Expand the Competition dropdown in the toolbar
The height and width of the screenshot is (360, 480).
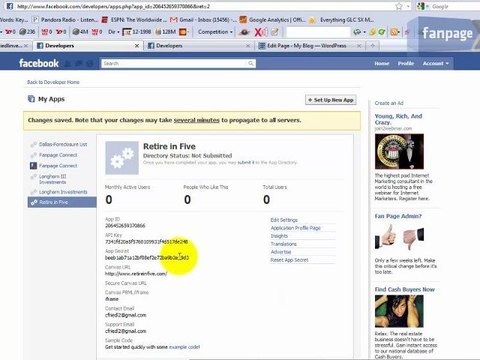click(215, 32)
